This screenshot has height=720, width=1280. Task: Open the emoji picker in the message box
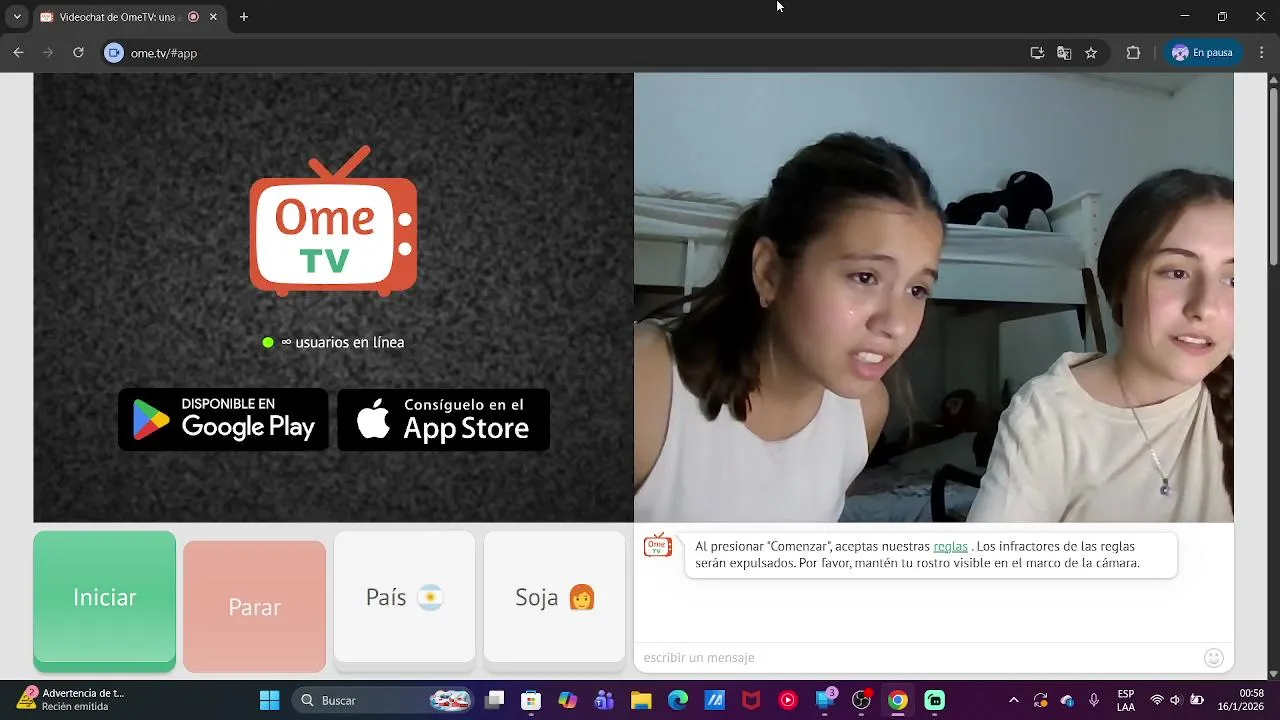coord(1214,657)
